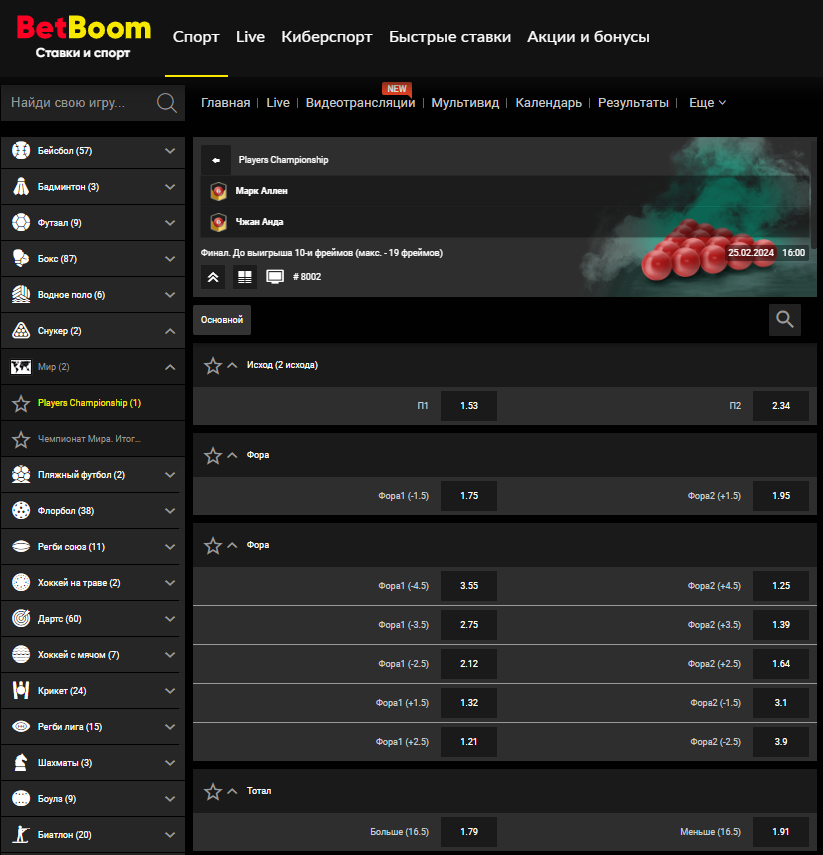Select Больше (16.5) odds 1.79
This screenshot has width=823, height=855.
point(468,832)
